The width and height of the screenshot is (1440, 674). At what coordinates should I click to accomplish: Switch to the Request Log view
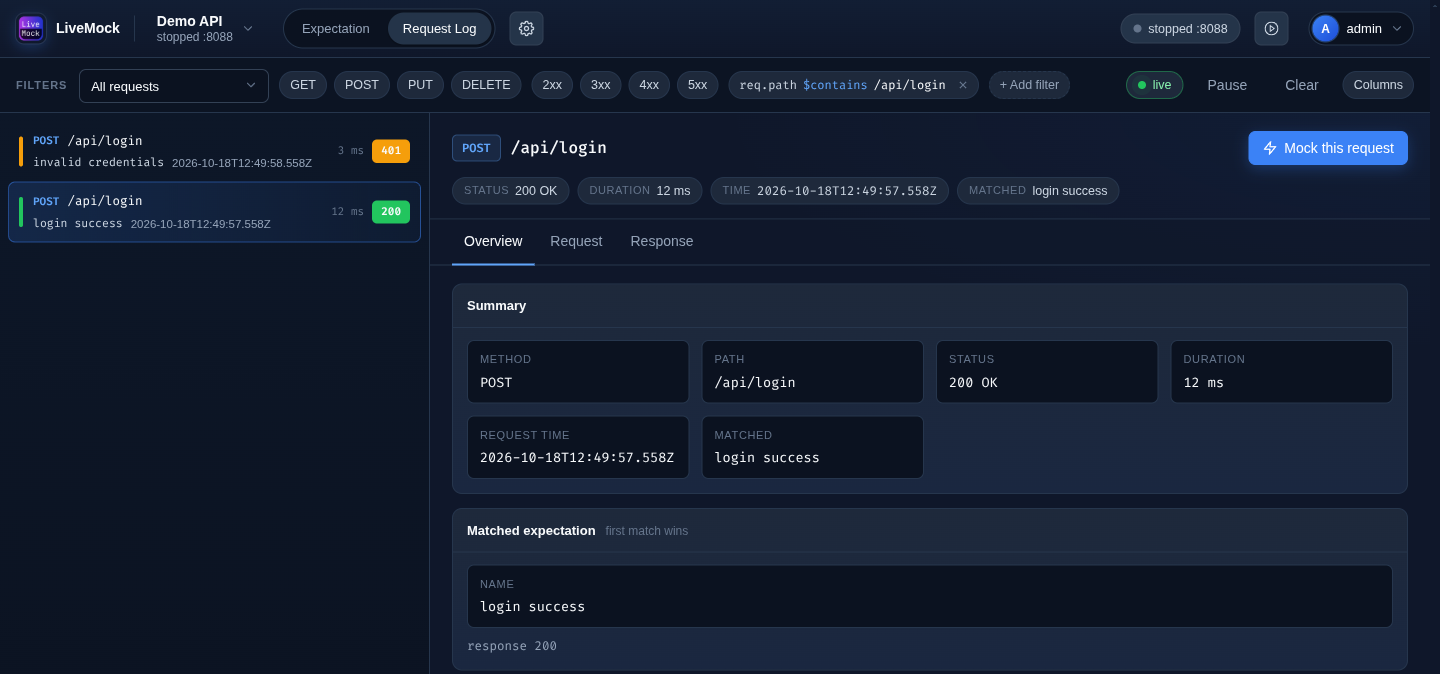[x=440, y=28]
